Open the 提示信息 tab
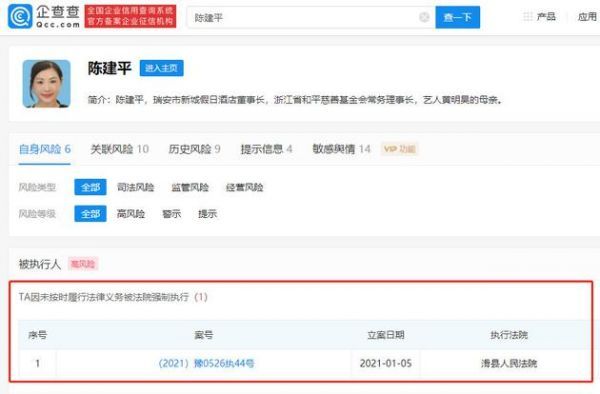 266,149
